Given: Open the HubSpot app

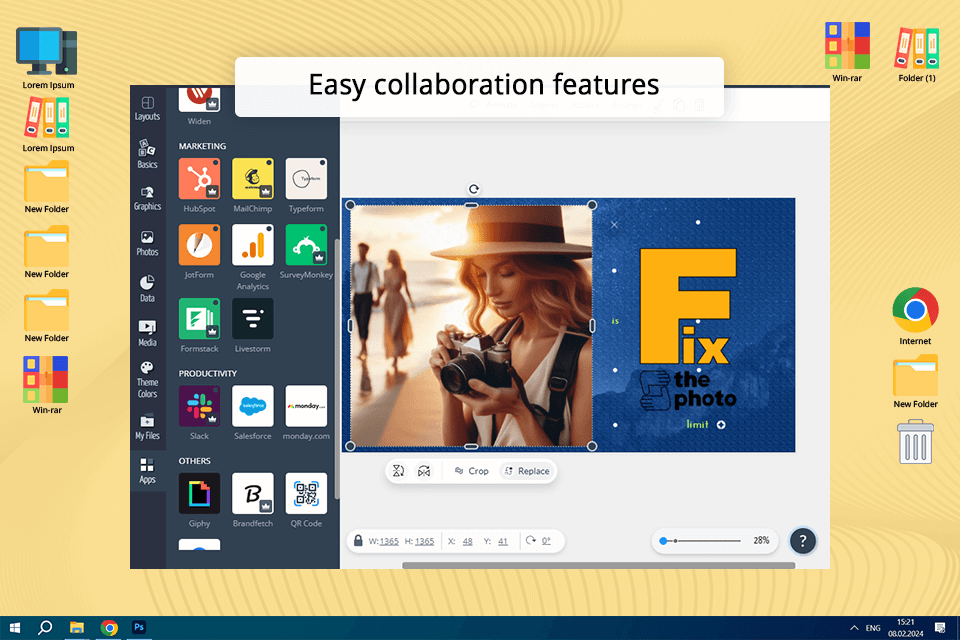Looking at the screenshot, I should click(199, 179).
